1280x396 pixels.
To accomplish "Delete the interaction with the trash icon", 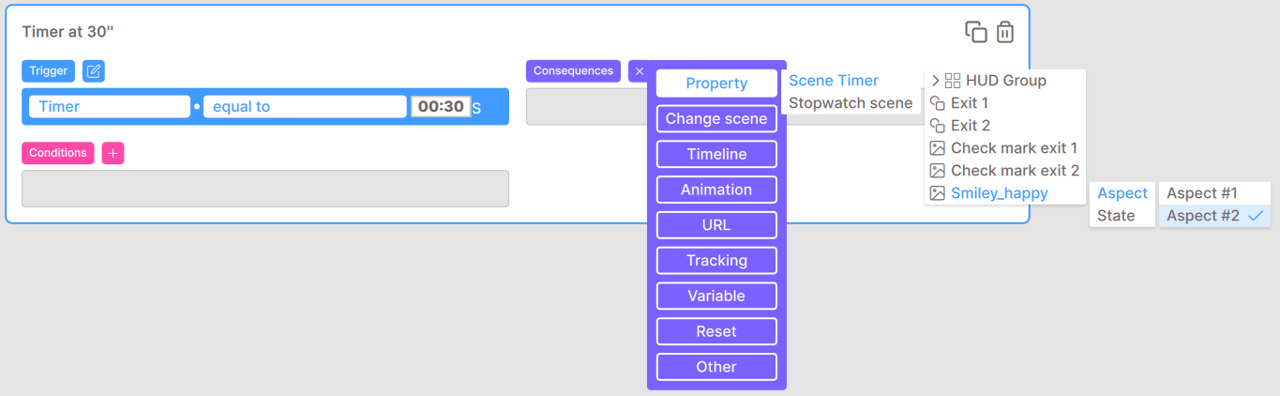I will click(x=1005, y=32).
